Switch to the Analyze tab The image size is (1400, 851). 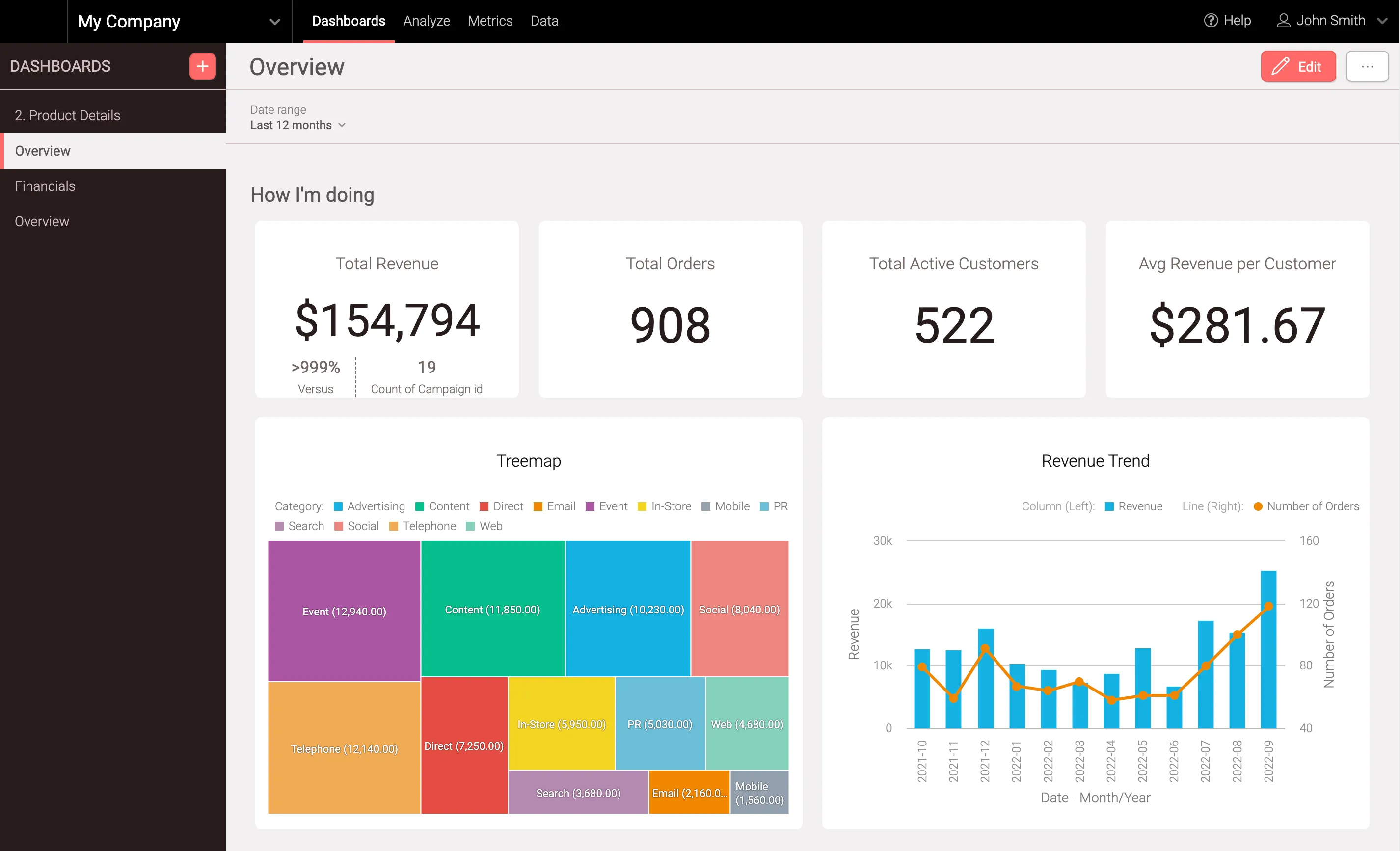(426, 21)
